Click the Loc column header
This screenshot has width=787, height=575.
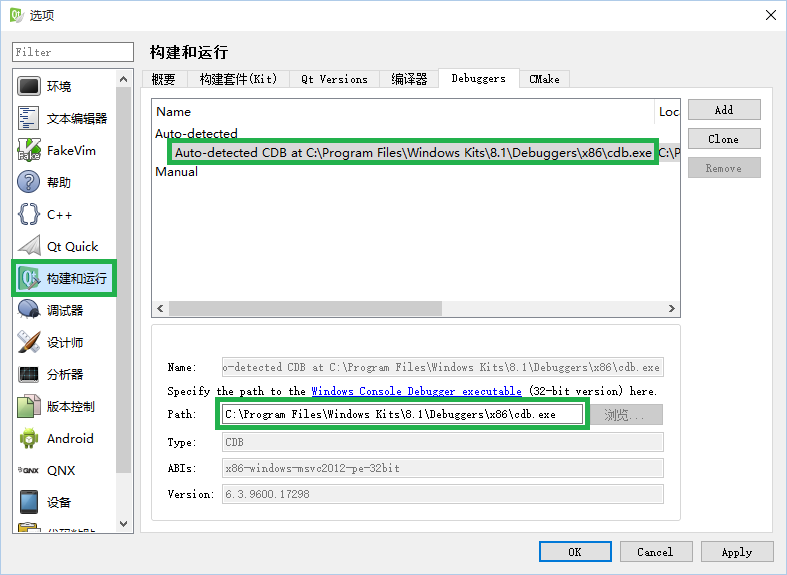pyautogui.click(x=668, y=111)
